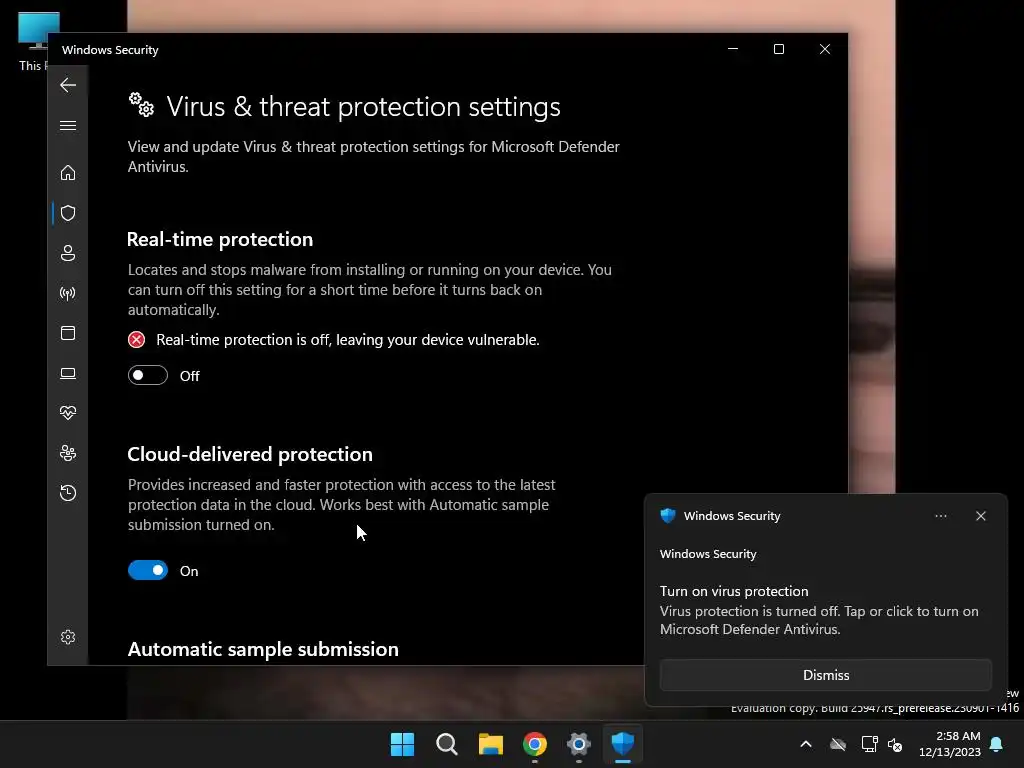The image size is (1024, 768).
Task: Open This PC desktop icon
Action: pyautogui.click(x=33, y=41)
